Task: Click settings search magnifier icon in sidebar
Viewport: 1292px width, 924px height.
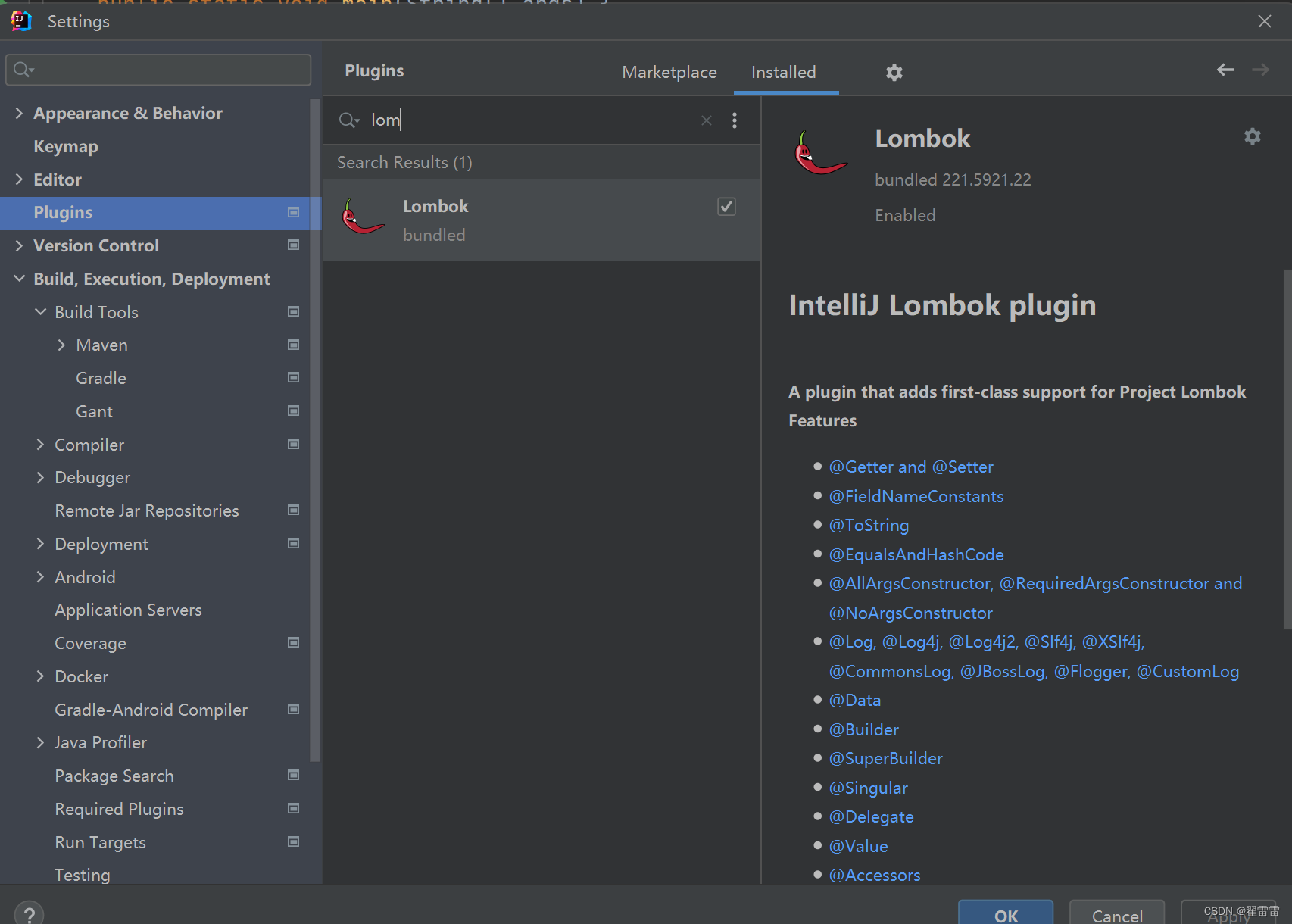Action: 23,70
